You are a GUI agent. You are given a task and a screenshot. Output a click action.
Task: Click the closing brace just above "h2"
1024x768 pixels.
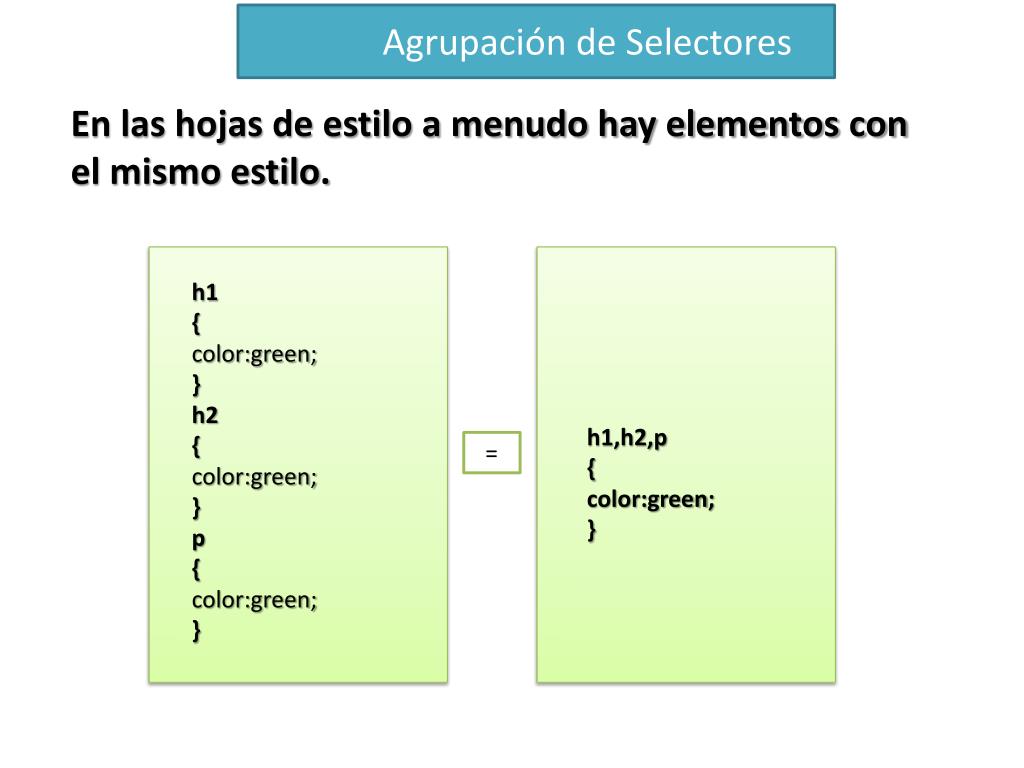(196, 385)
